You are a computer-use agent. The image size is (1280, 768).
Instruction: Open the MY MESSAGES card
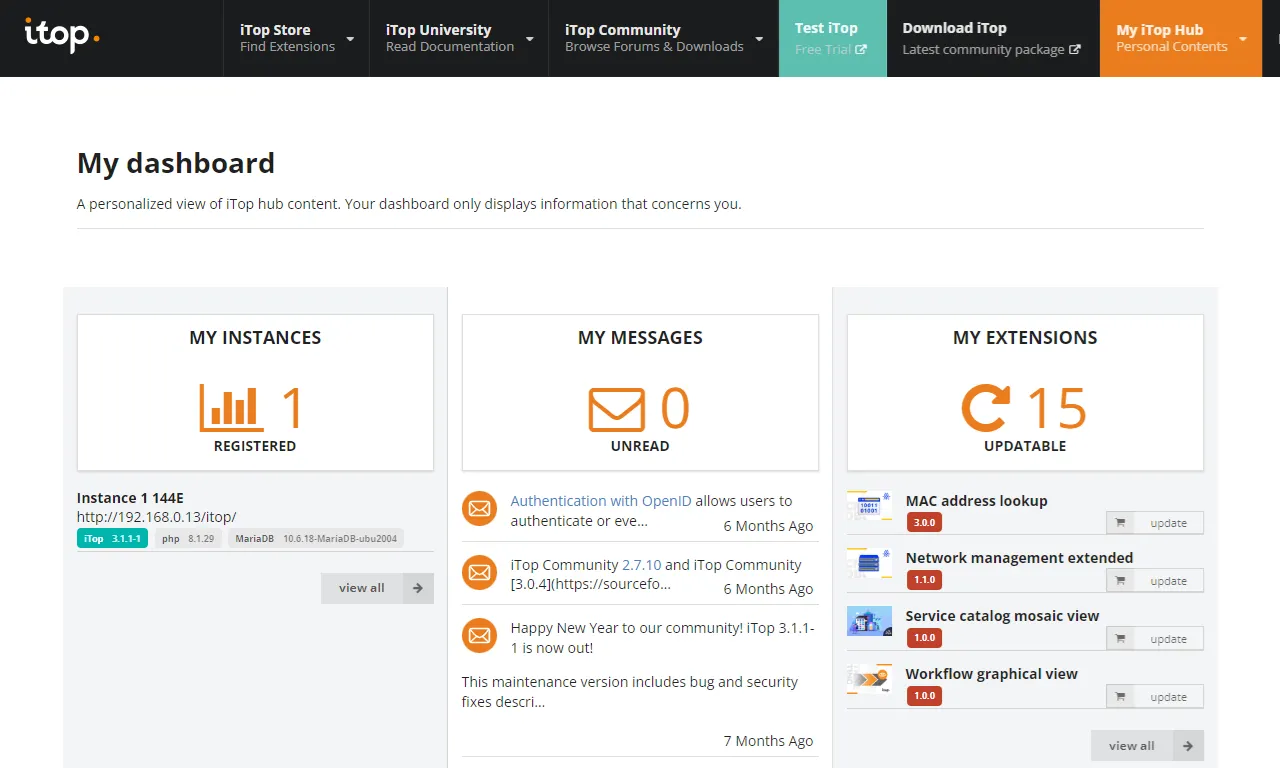[x=640, y=393]
